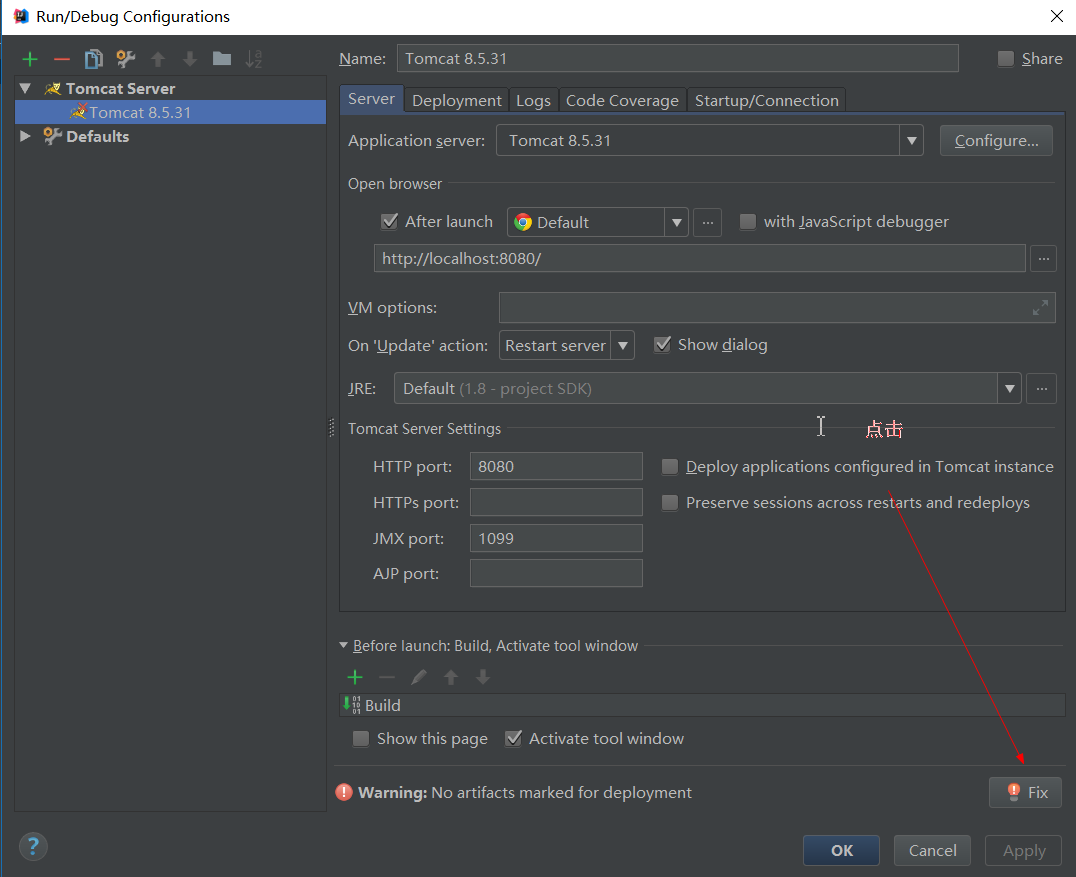This screenshot has width=1076, height=877.
Task: Toggle the Show dialog checkbox
Action: pos(662,345)
